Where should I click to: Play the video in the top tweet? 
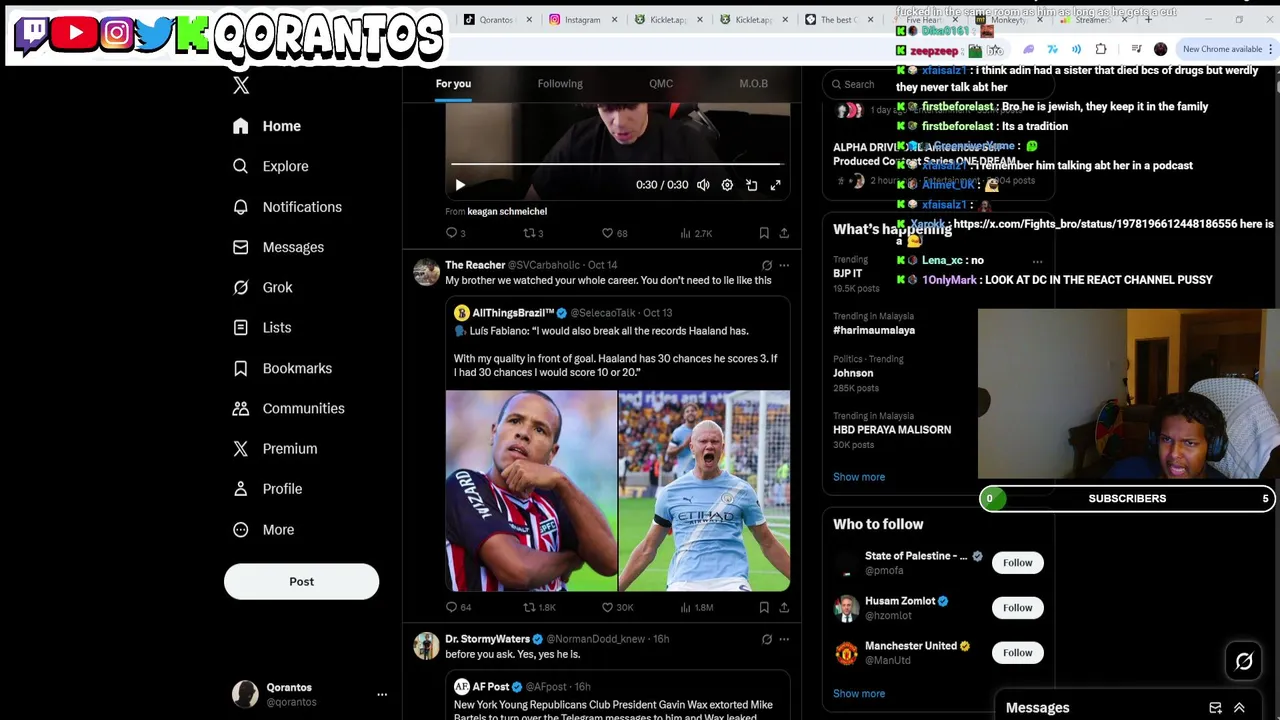[460, 185]
